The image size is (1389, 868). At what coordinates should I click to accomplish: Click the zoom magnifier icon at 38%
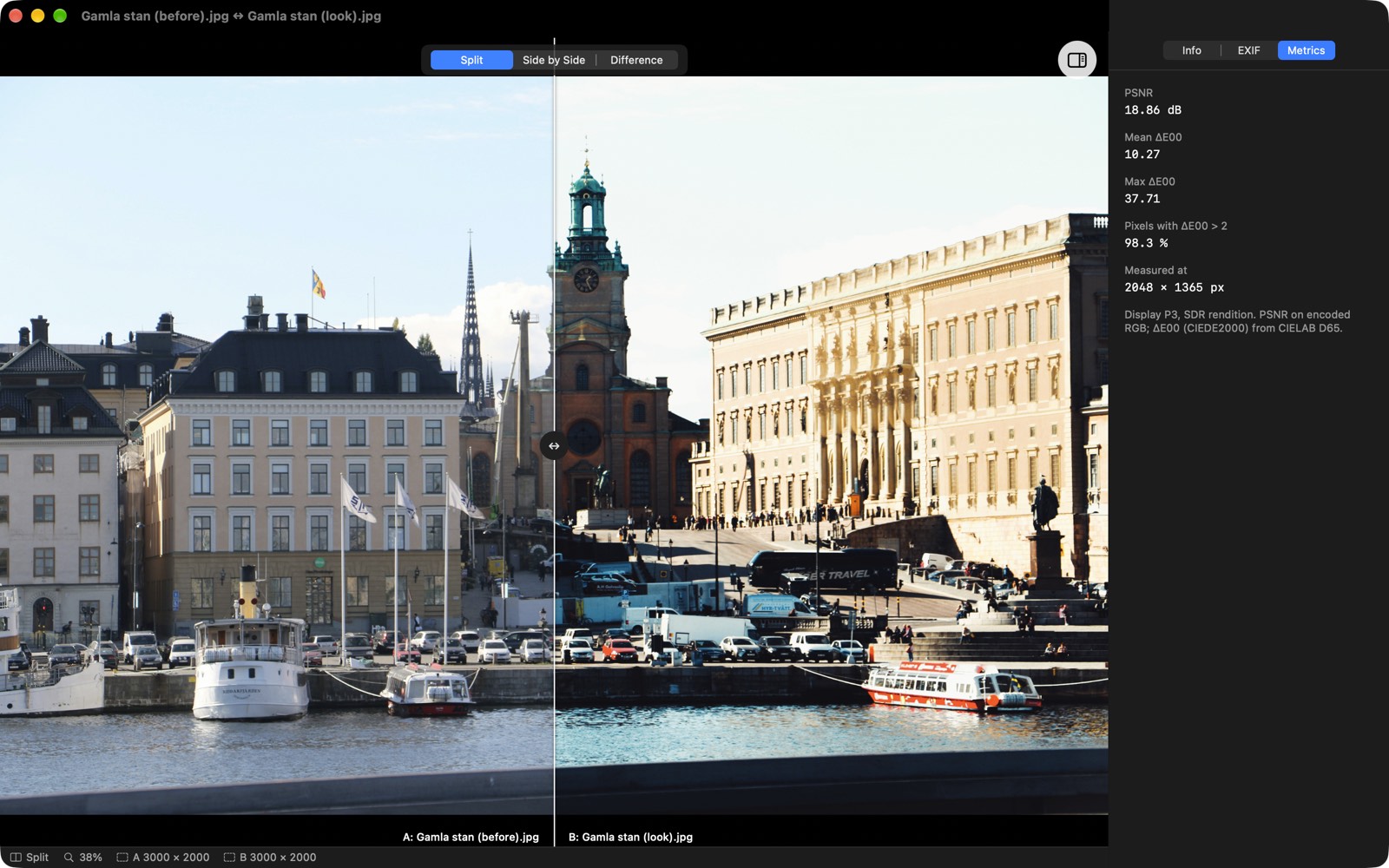coord(69,857)
